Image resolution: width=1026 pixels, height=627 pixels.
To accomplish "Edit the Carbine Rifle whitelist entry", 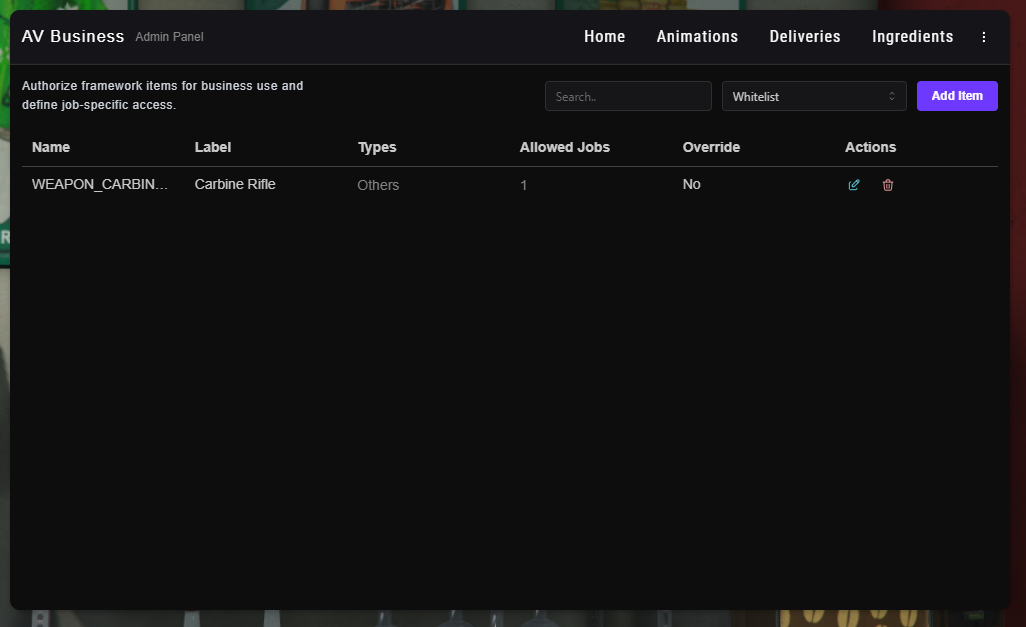I will pyautogui.click(x=853, y=185).
